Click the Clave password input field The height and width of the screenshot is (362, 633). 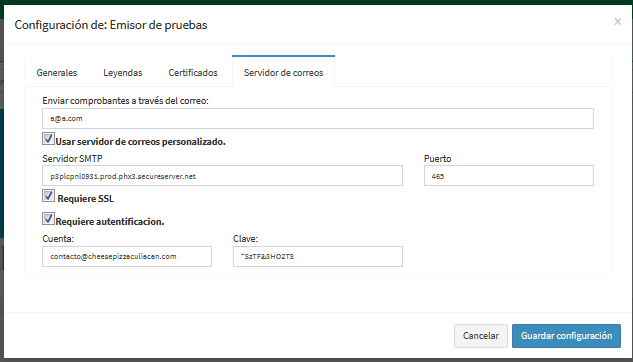pos(318,256)
